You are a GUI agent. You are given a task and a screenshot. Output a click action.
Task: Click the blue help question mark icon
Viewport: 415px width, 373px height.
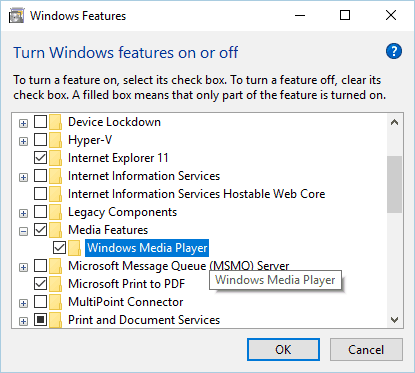tap(394, 51)
